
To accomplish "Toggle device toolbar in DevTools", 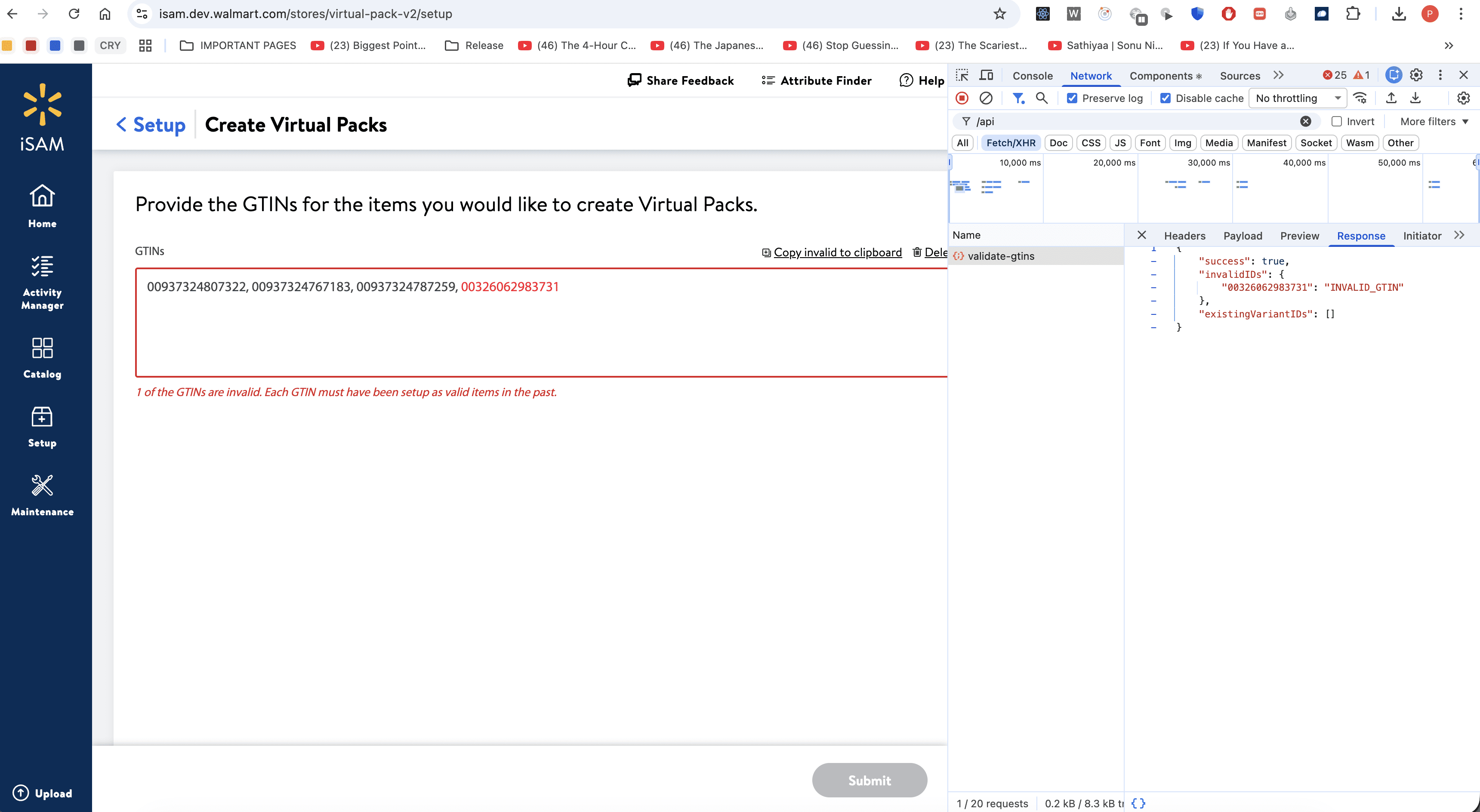I will pos(987,75).
